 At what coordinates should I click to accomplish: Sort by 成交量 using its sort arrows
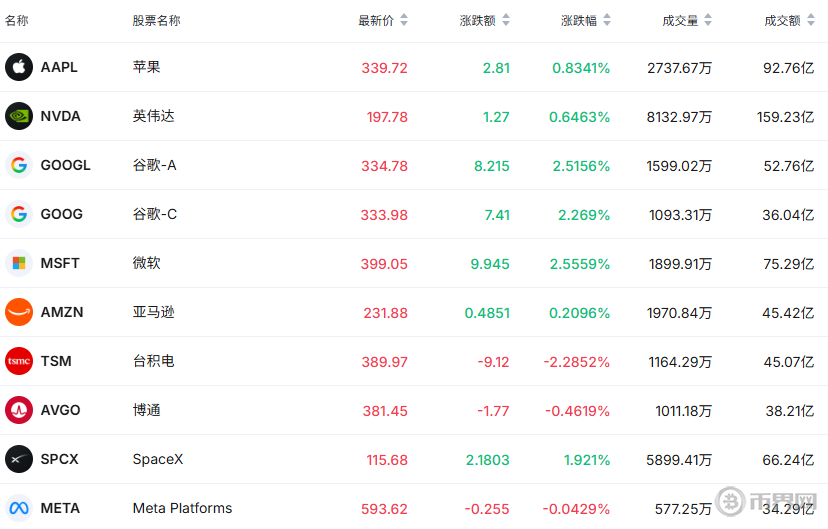pyautogui.click(x=708, y=20)
